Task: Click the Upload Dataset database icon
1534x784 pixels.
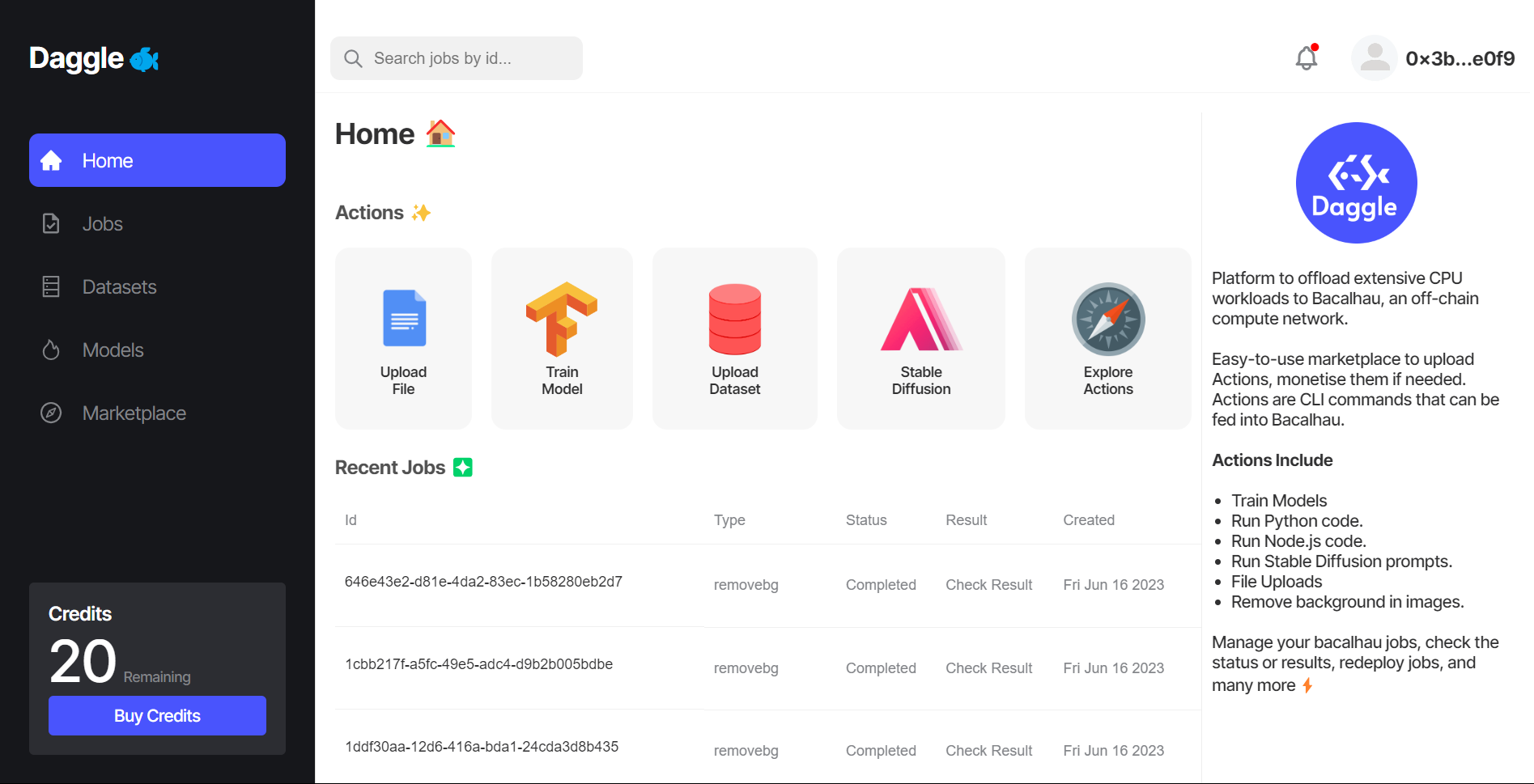Action: (x=735, y=319)
